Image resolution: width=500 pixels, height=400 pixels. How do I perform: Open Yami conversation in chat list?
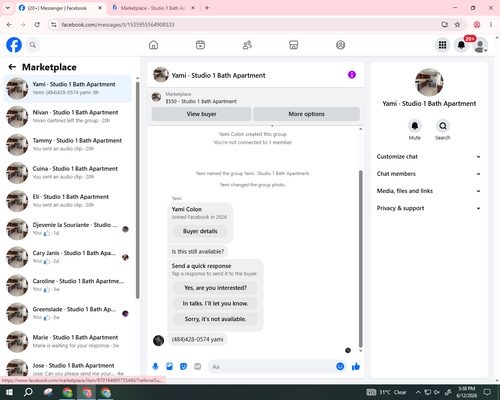(67, 88)
